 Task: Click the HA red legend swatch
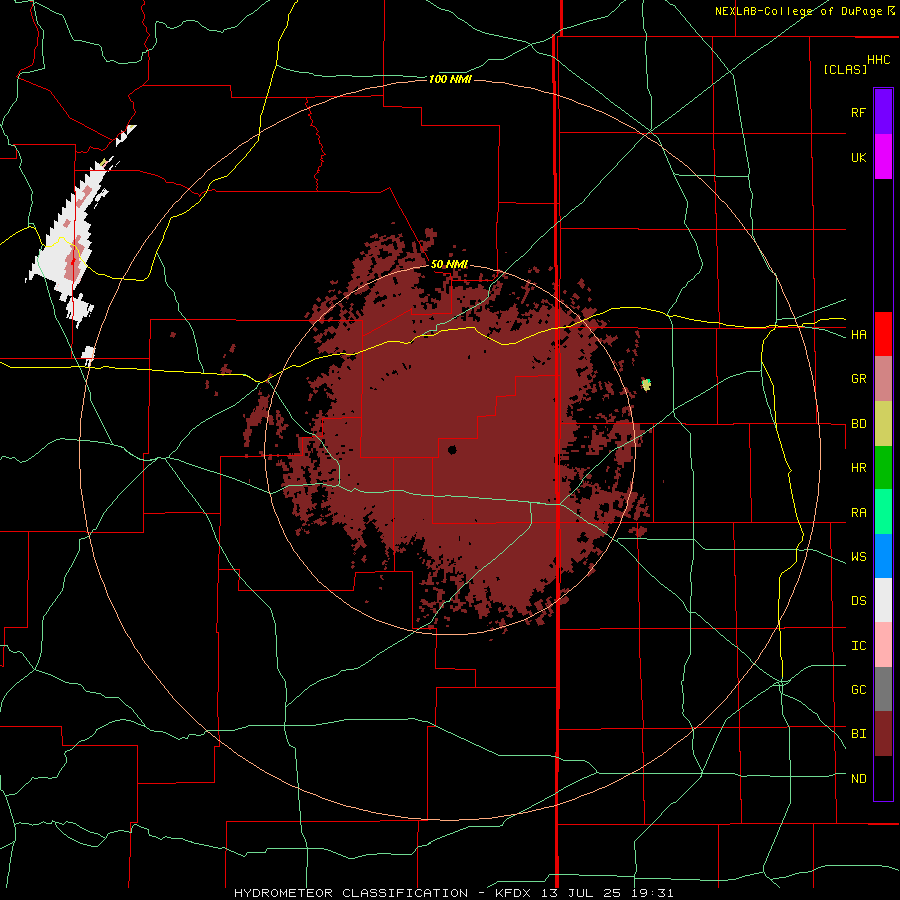[x=883, y=334]
